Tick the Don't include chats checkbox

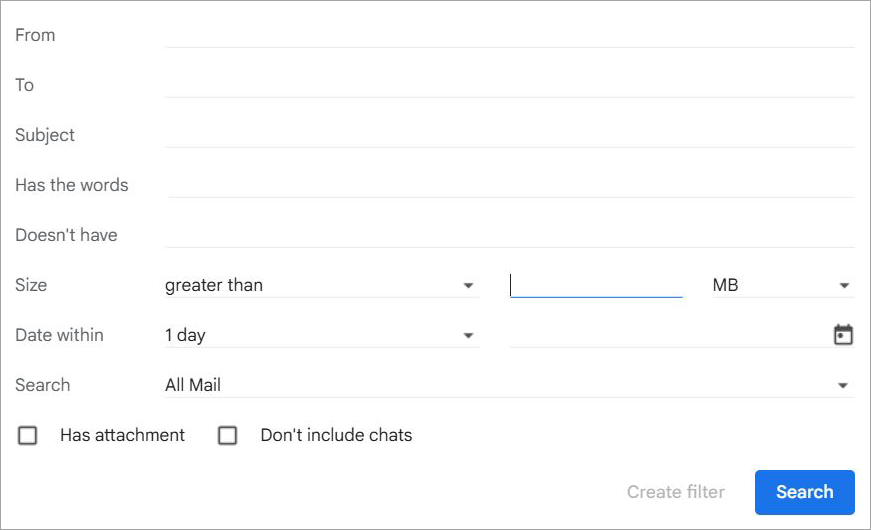pyautogui.click(x=228, y=435)
